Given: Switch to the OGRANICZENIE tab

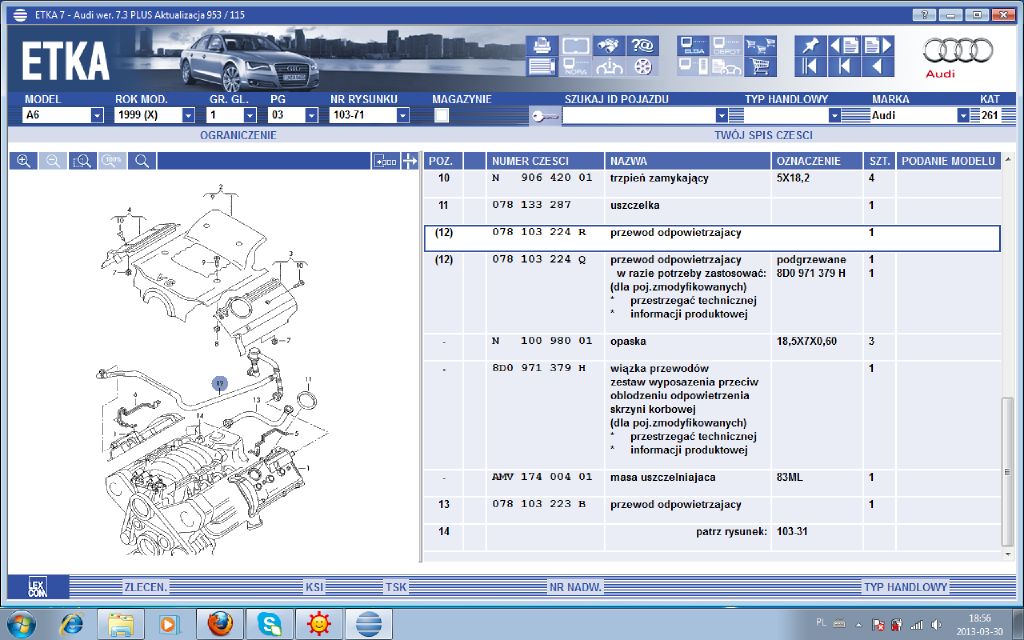Looking at the screenshot, I should [238, 135].
